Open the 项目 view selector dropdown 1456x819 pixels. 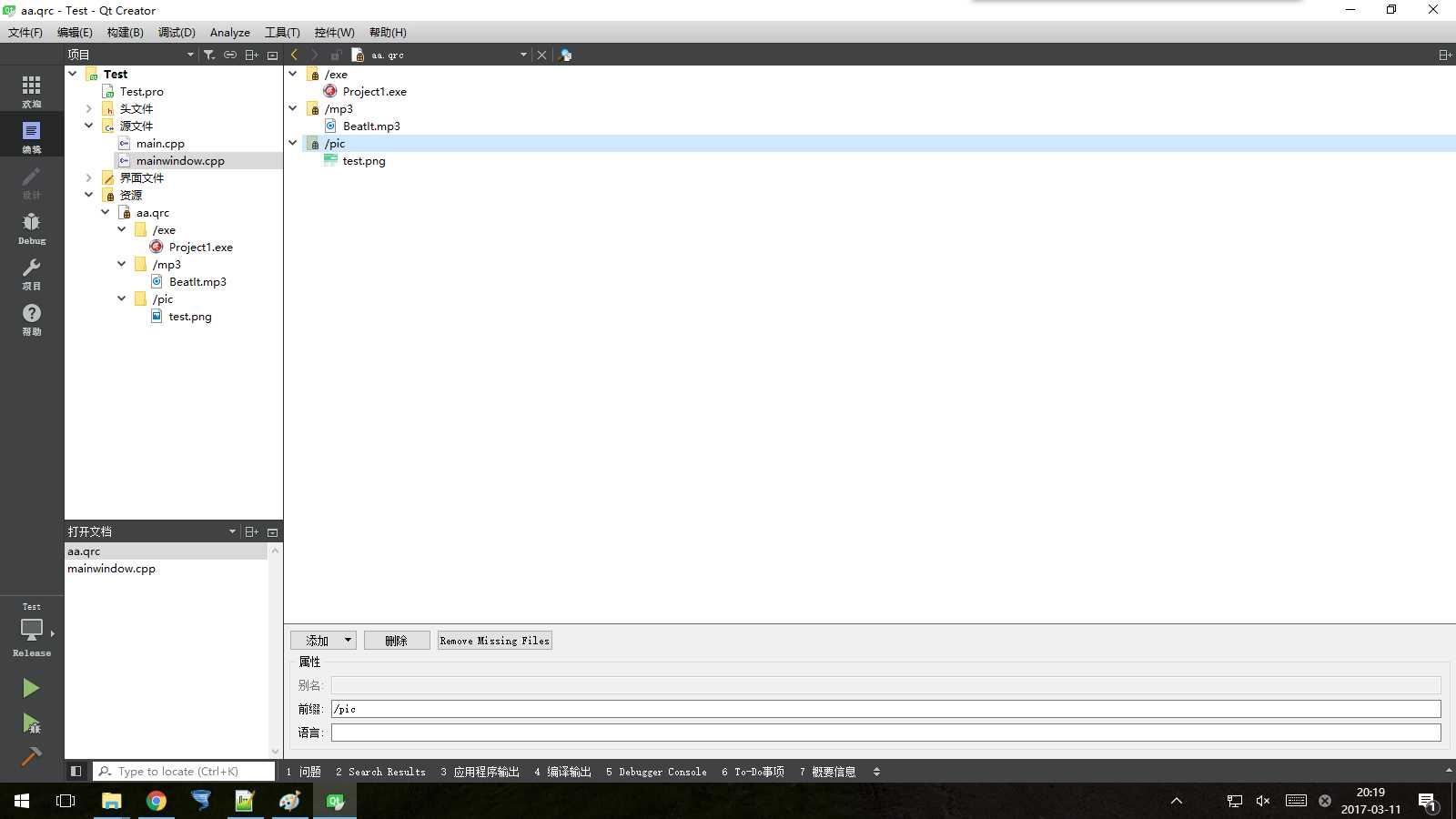pos(190,55)
